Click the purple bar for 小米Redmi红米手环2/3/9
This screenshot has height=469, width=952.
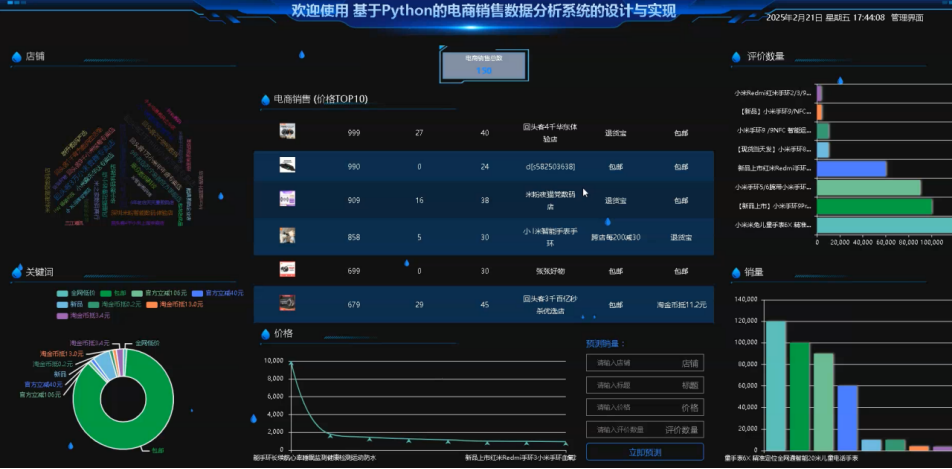pos(820,93)
